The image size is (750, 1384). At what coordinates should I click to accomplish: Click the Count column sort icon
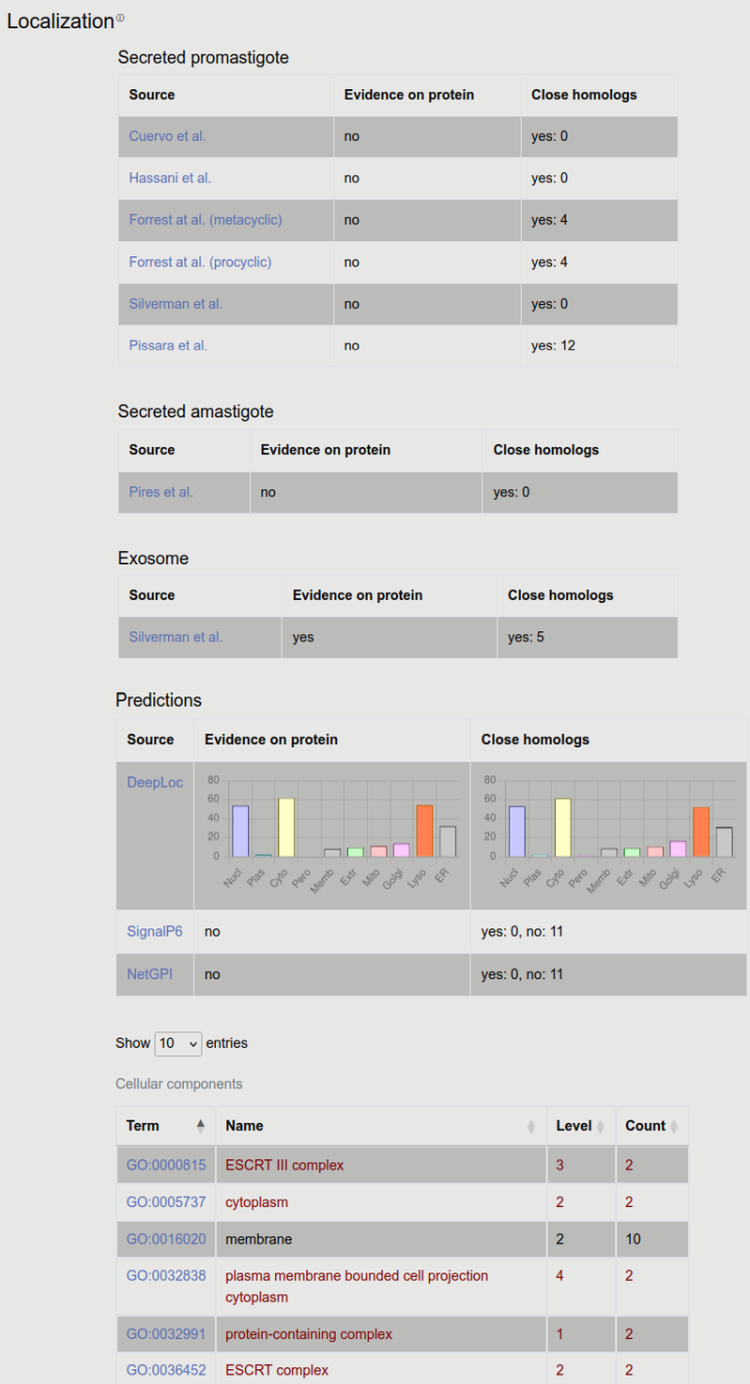coord(676,1126)
